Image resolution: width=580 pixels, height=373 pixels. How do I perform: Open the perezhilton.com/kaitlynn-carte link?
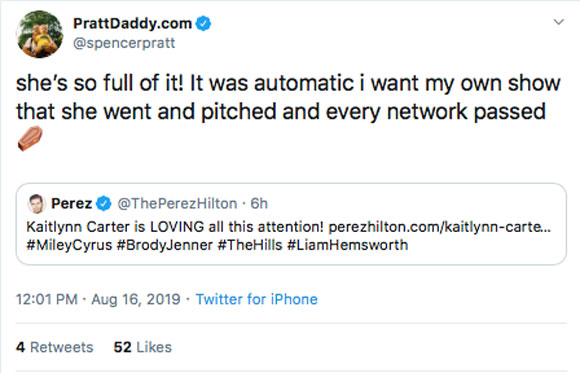pos(439,226)
